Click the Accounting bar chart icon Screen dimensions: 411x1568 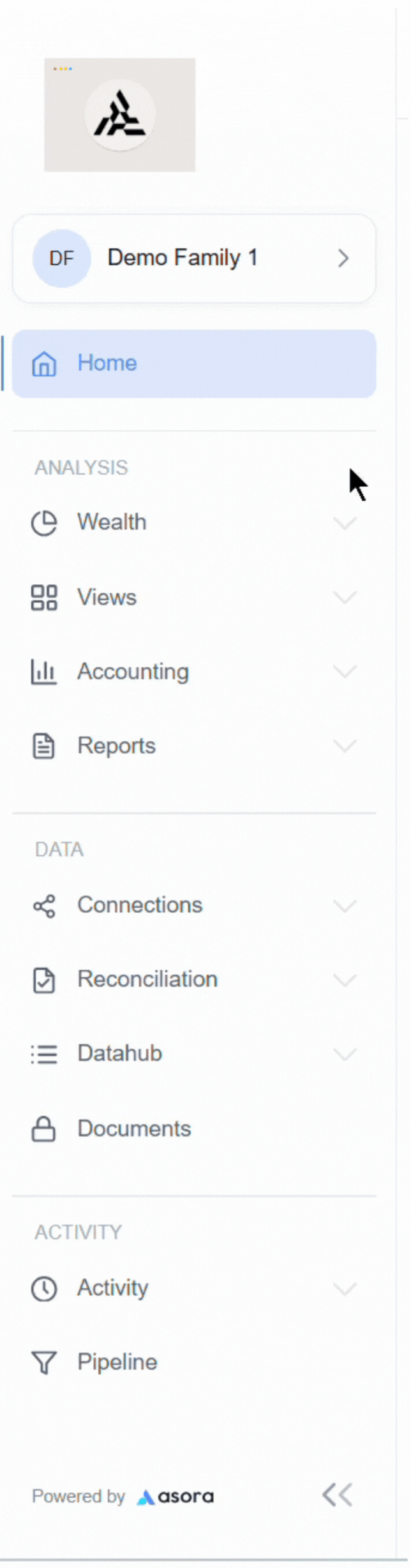44,672
